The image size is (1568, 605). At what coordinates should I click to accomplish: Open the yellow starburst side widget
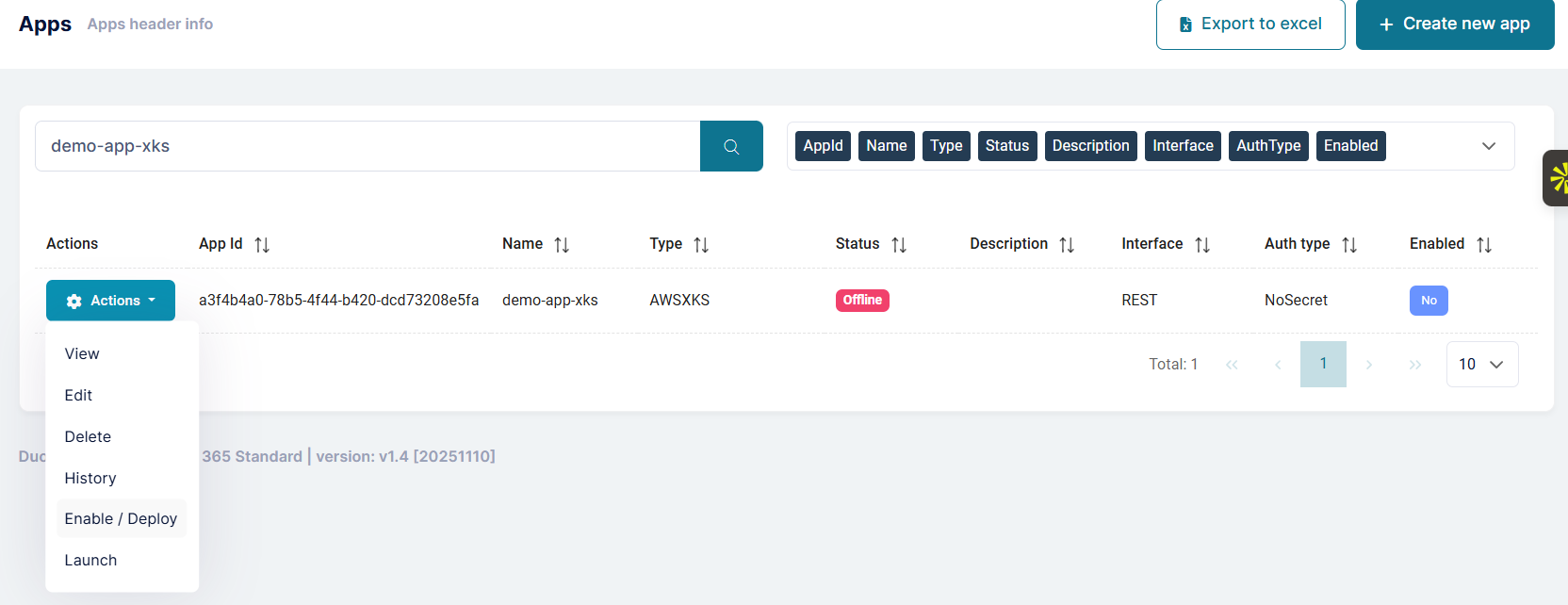coord(1556,178)
